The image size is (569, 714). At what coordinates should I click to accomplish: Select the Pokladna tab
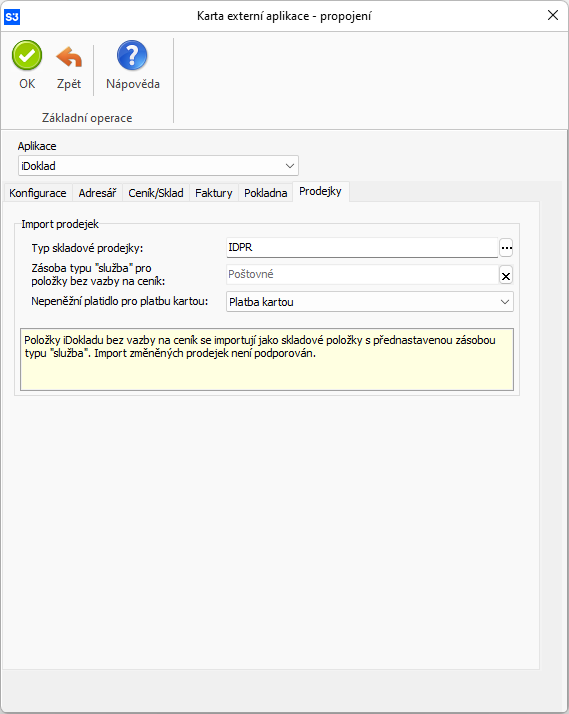coord(265,193)
